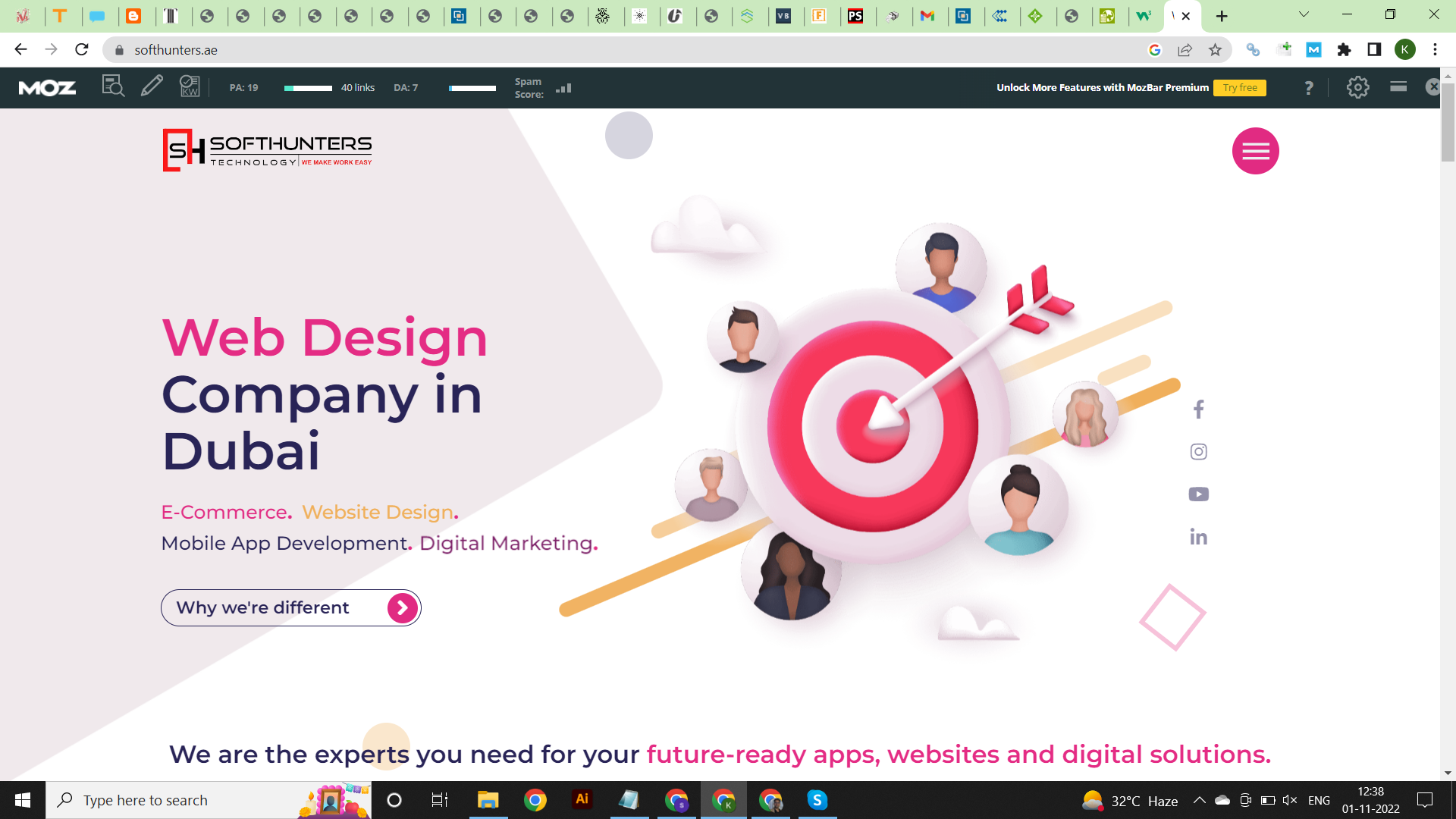This screenshot has height=819, width=1456.
Task: Open Adobe Illustrator from taskbar
Action: [582, 800]
